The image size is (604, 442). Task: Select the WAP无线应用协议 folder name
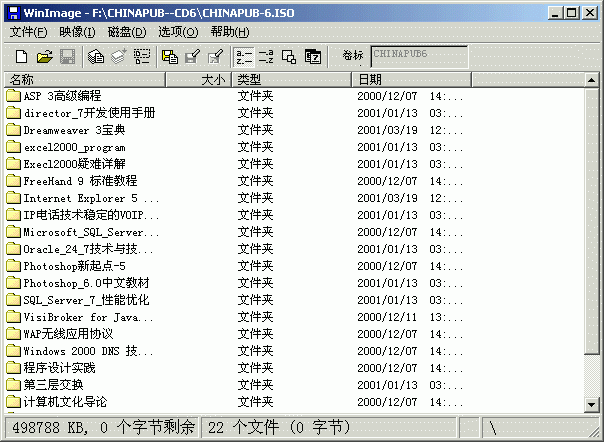(68, 334)
